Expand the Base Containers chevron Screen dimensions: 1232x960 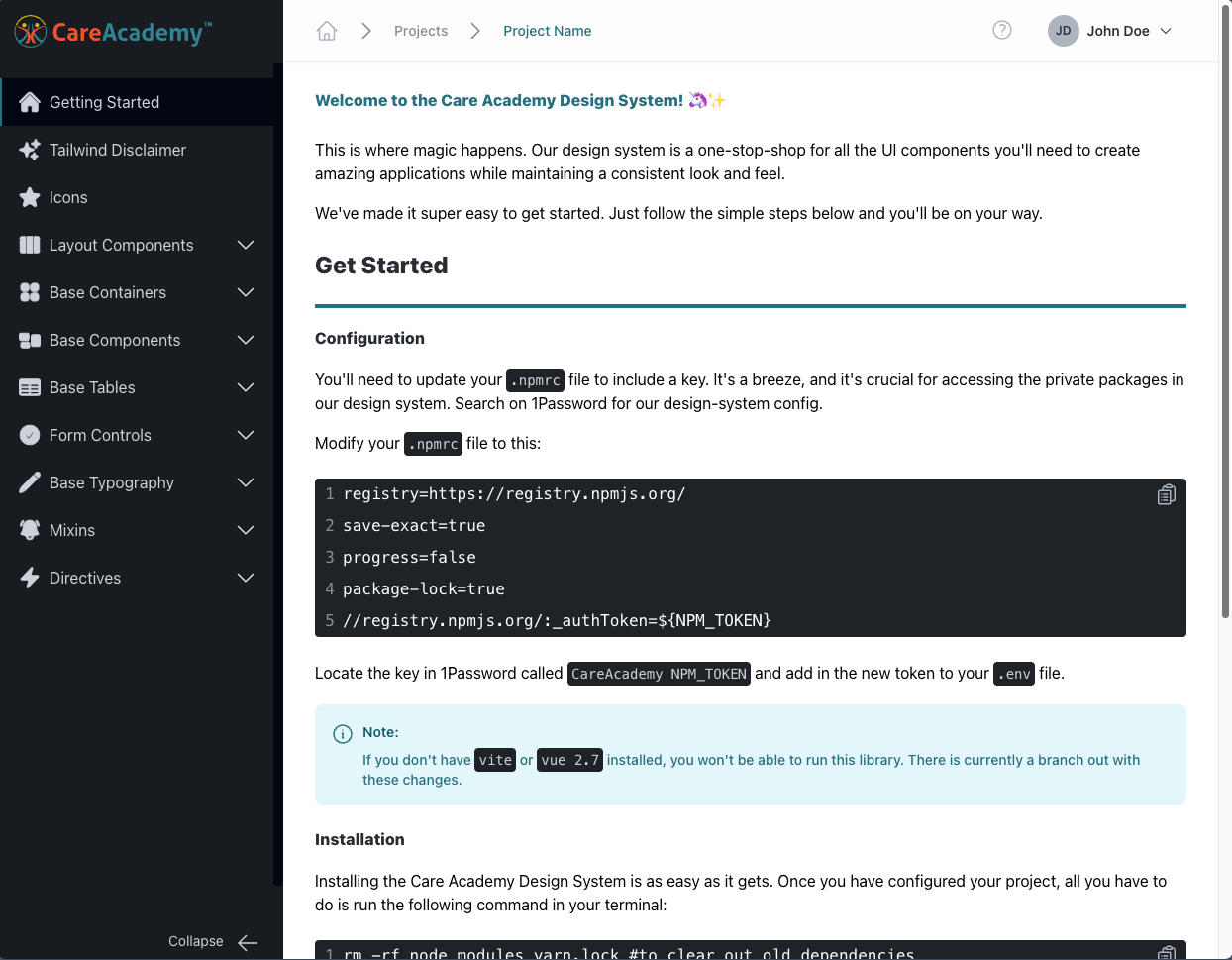[246, 292]
